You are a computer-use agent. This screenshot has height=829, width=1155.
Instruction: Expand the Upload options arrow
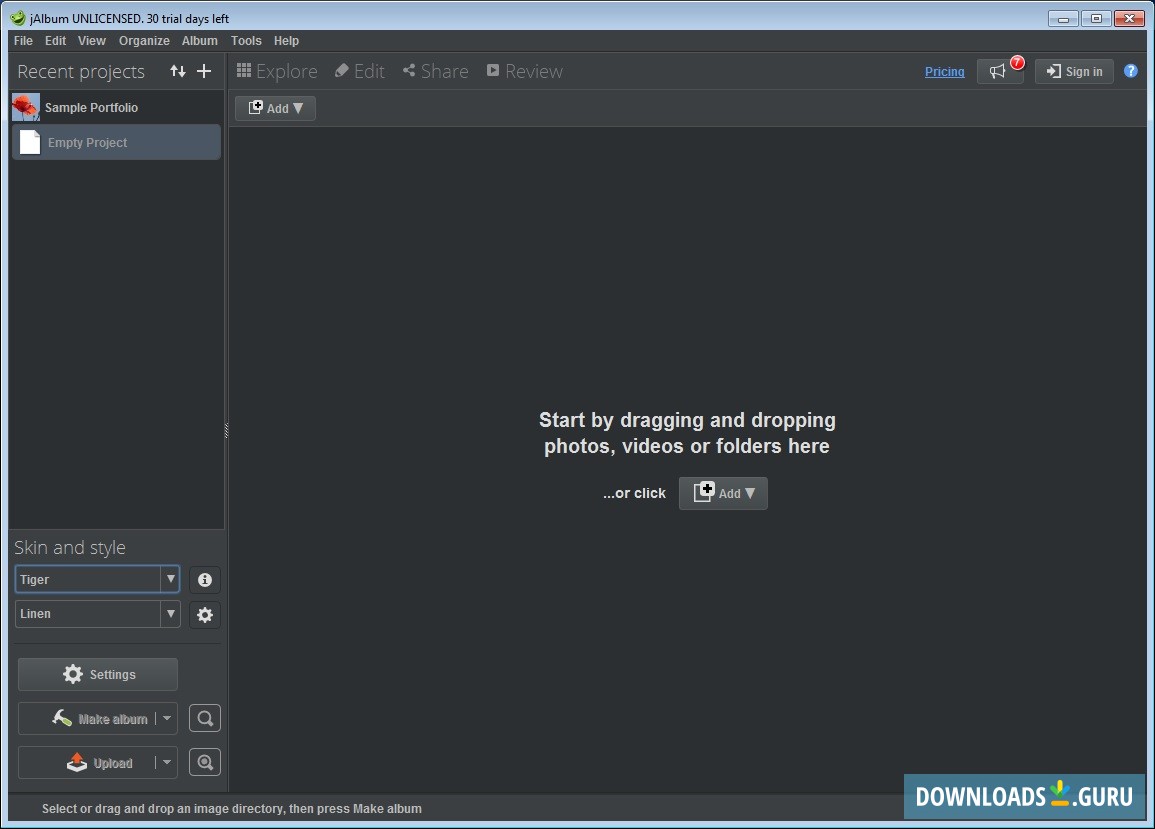point(167,763)
